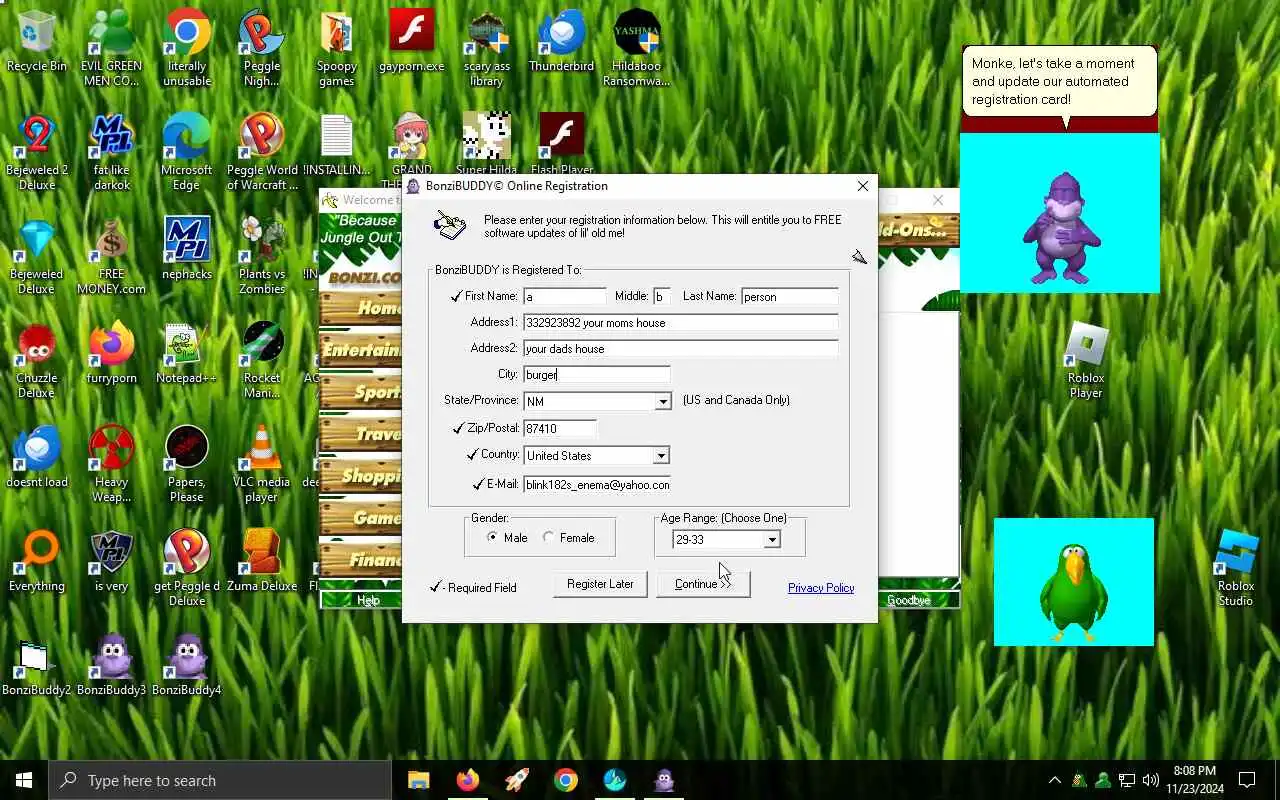Click the Address2 input field
1280x800 pixels.
click(681, 348)
